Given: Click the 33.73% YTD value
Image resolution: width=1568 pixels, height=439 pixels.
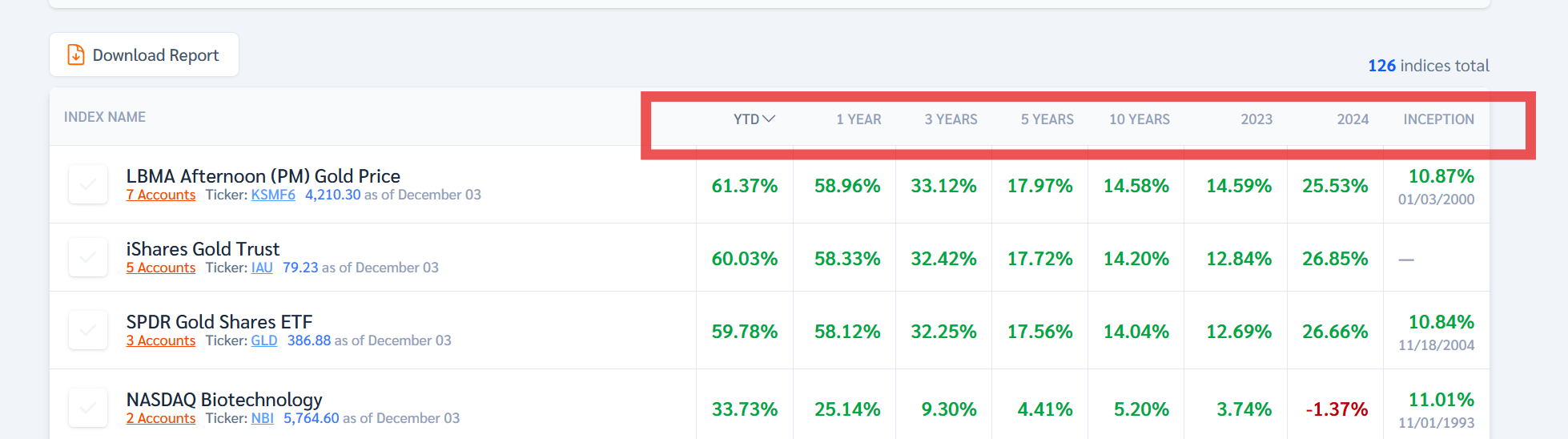Looking at the screenshot, I should [745, 409].
